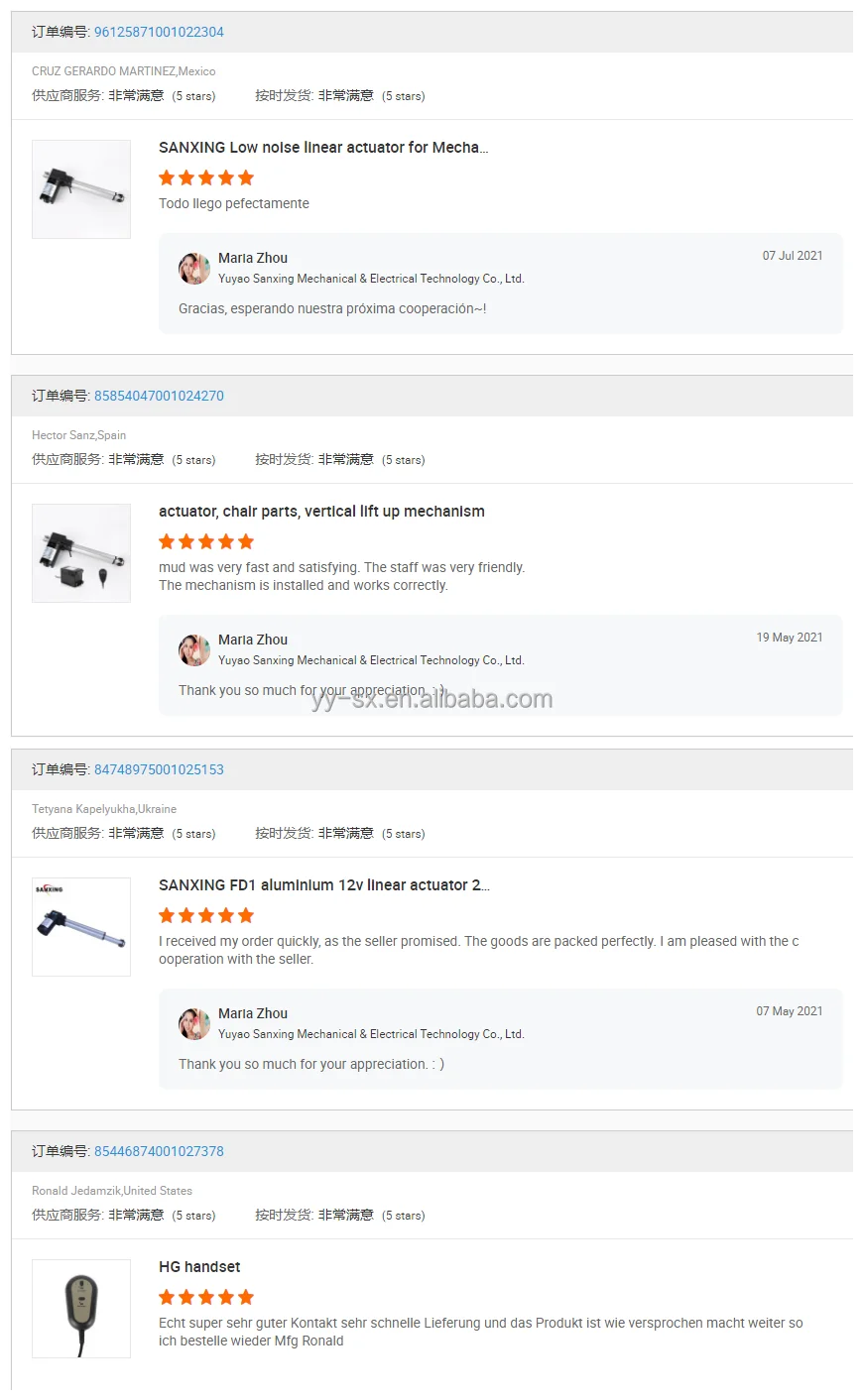Image resolution: width=863 pixels, height=1400 pixels.
Task: Click Maria Zhou's avatar in 07 May reply
Action: coord(194,1023)
